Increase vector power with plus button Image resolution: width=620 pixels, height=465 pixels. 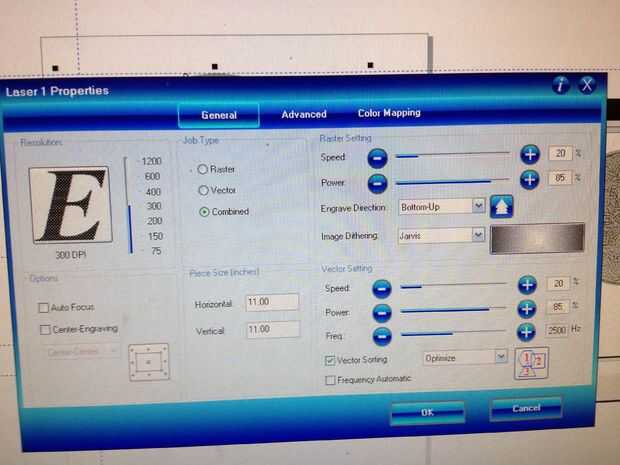pos(527,309)
